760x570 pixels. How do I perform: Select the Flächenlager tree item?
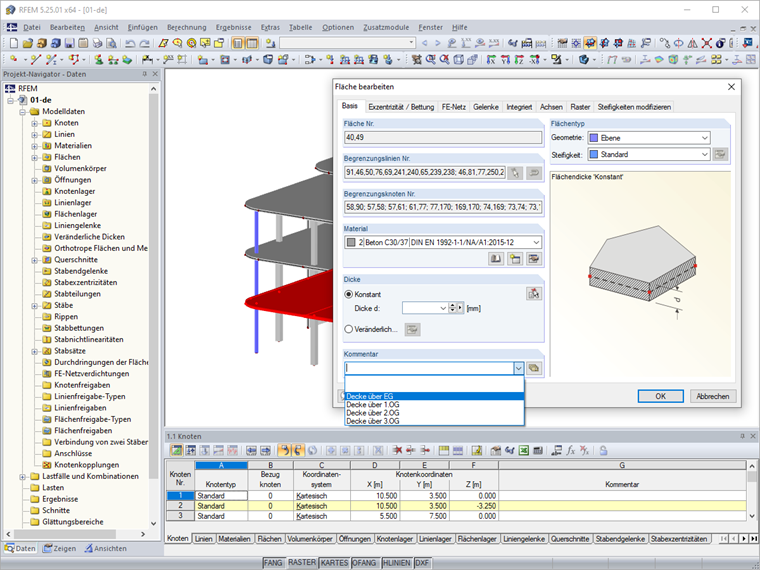click(x=75, y=214)
